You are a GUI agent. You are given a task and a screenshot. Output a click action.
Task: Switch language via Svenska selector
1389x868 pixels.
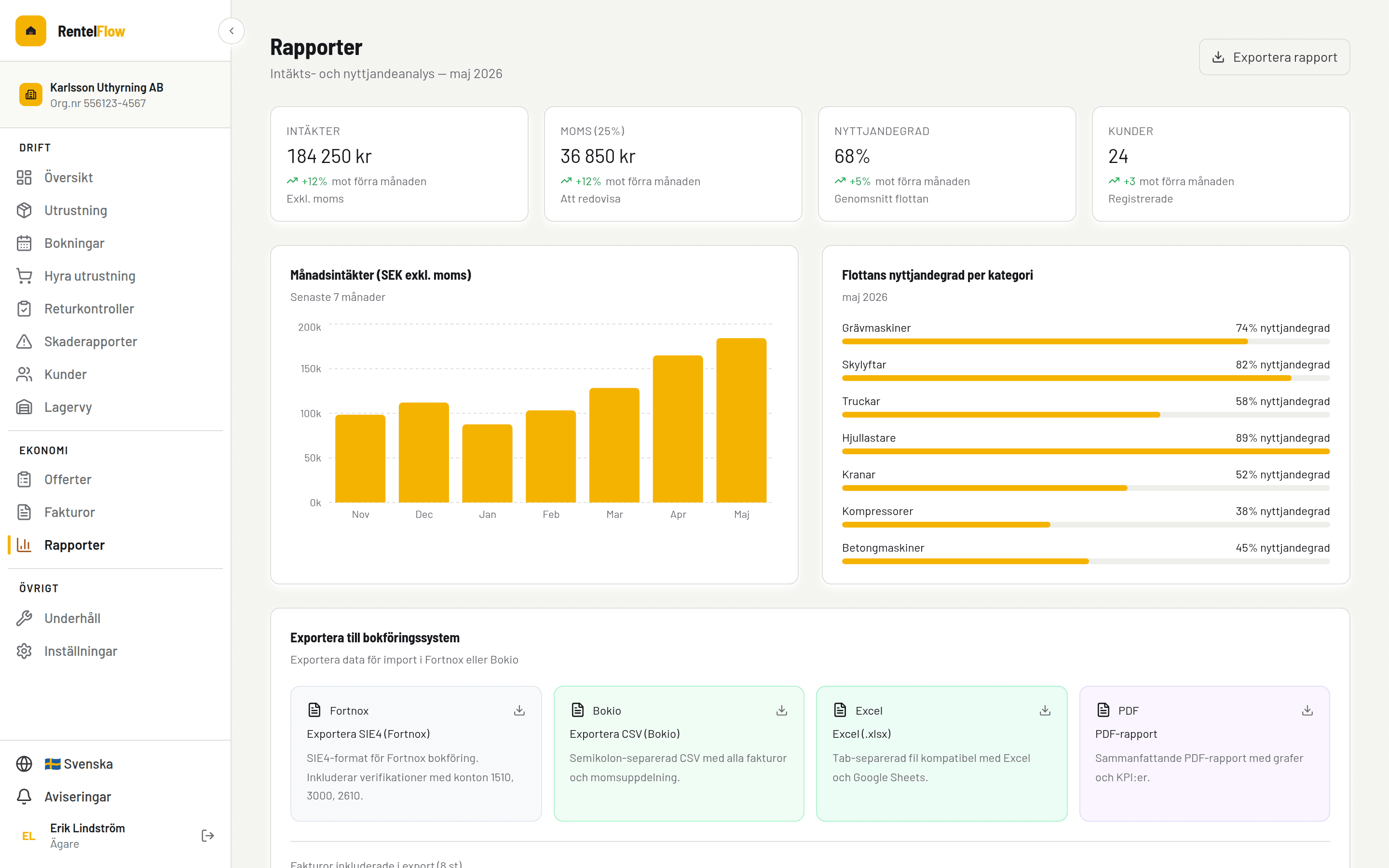tap(115, 763)
